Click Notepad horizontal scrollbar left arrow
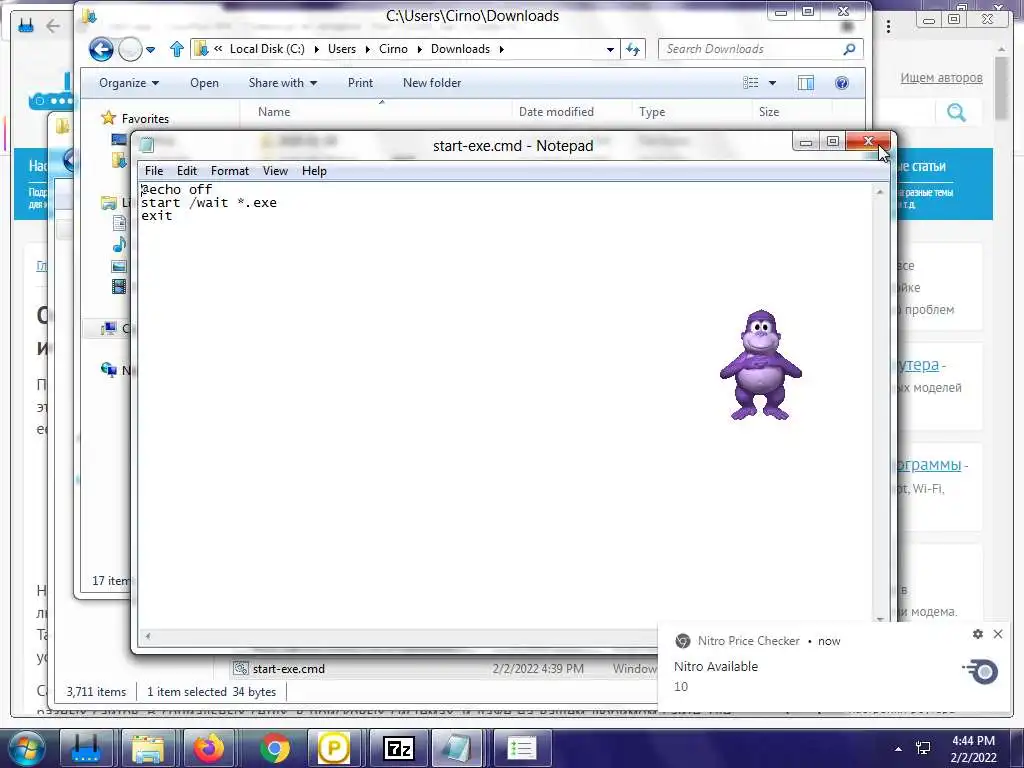Screen dimensions: 1024x768 point(148,635)
